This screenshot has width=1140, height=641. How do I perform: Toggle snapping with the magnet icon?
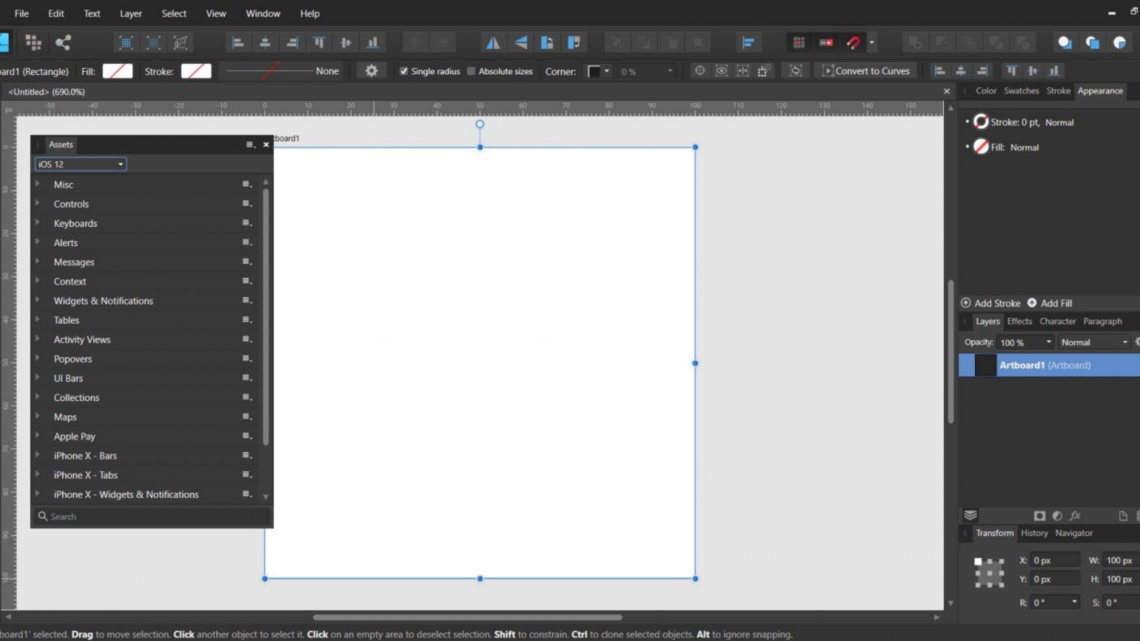[853, 42]
